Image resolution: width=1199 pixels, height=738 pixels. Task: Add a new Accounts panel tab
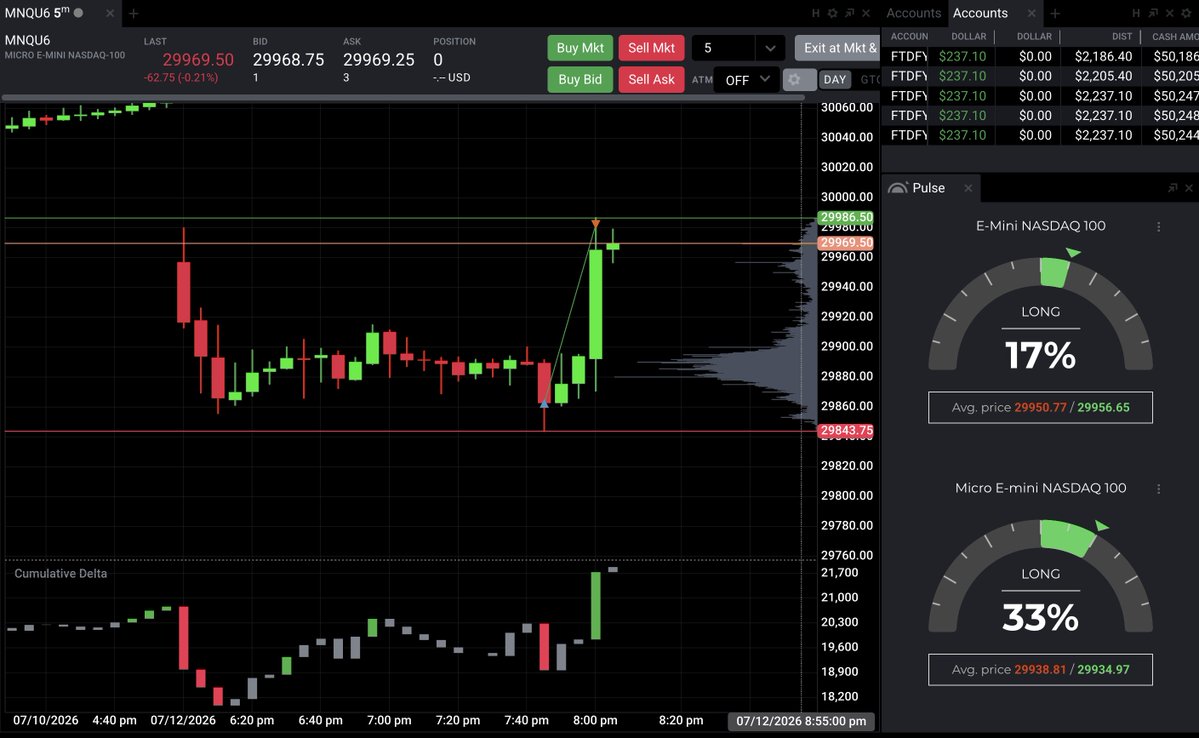1054,13
